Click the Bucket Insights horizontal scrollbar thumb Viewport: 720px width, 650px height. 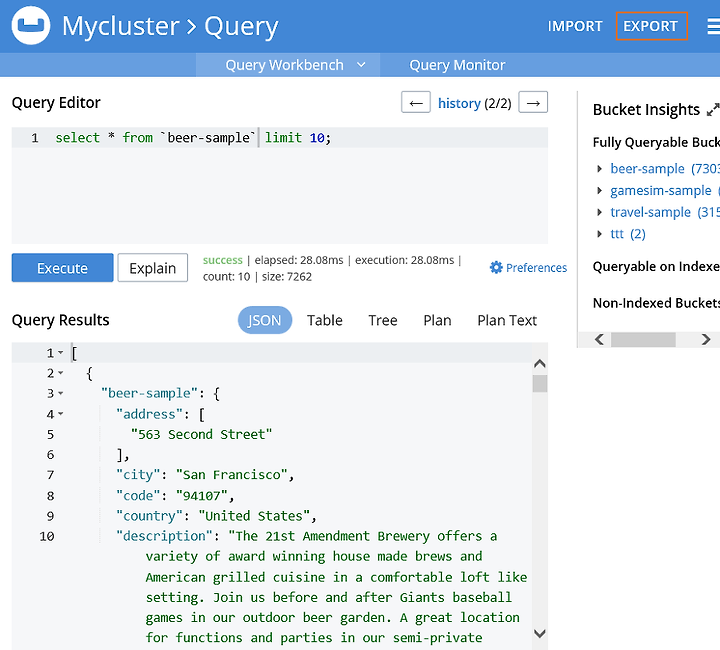coord(643,340)
